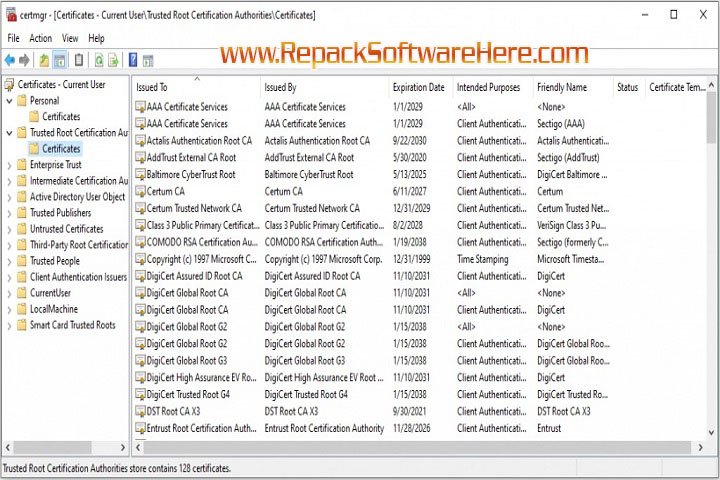
Task: Click certificate icon of DigiCert Trusted Root G4
Action: (140, 395)
